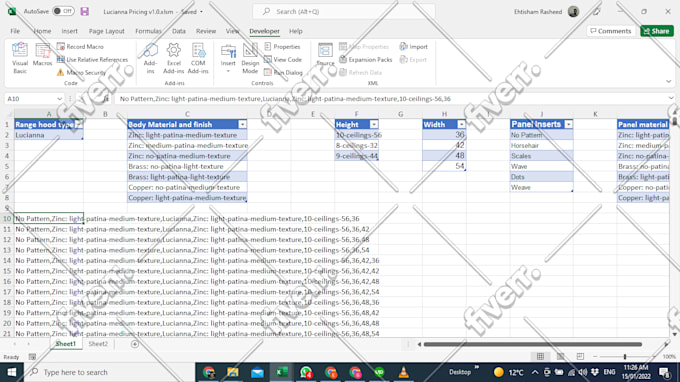This screenshot has width=680, height=382.
Task: Open Macro Security settings
Action: click(82, 72)
